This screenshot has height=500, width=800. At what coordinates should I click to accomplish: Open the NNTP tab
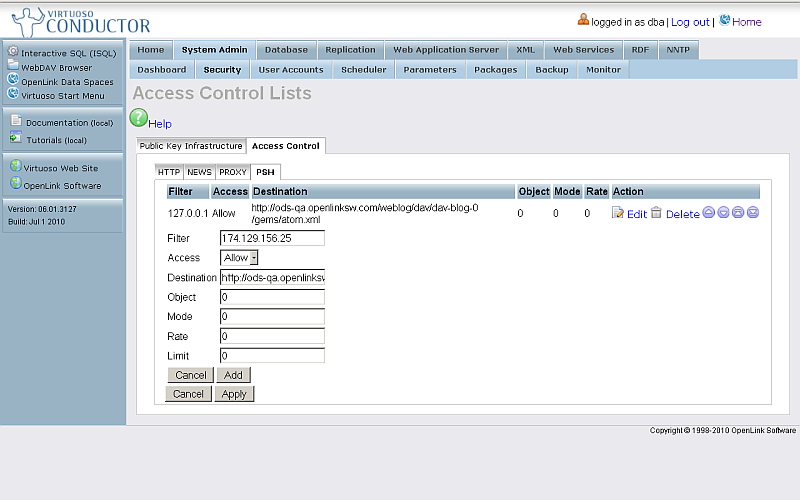(678, 50)
